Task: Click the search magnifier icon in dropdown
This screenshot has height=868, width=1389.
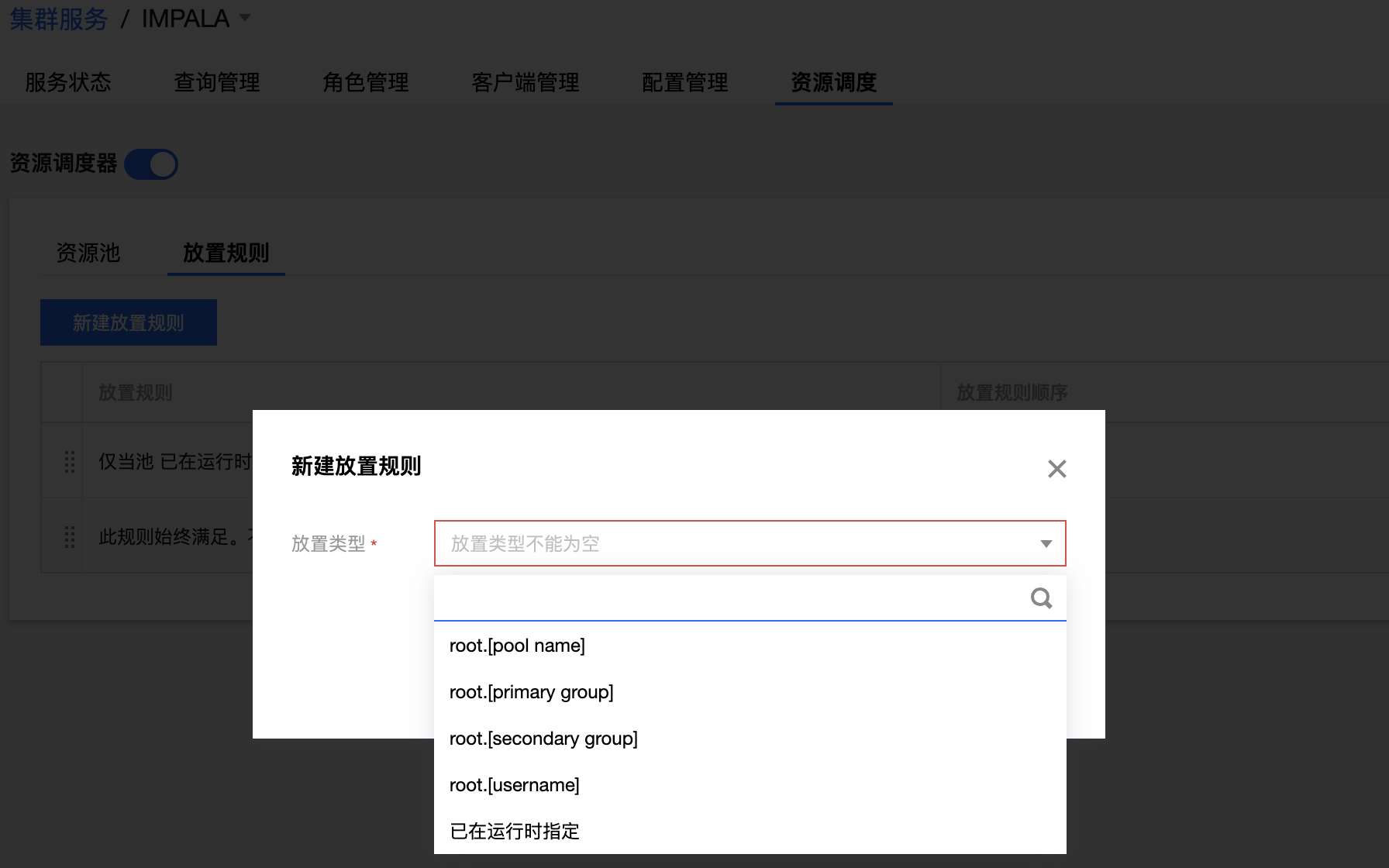Action: click(x=1041, y=598)
